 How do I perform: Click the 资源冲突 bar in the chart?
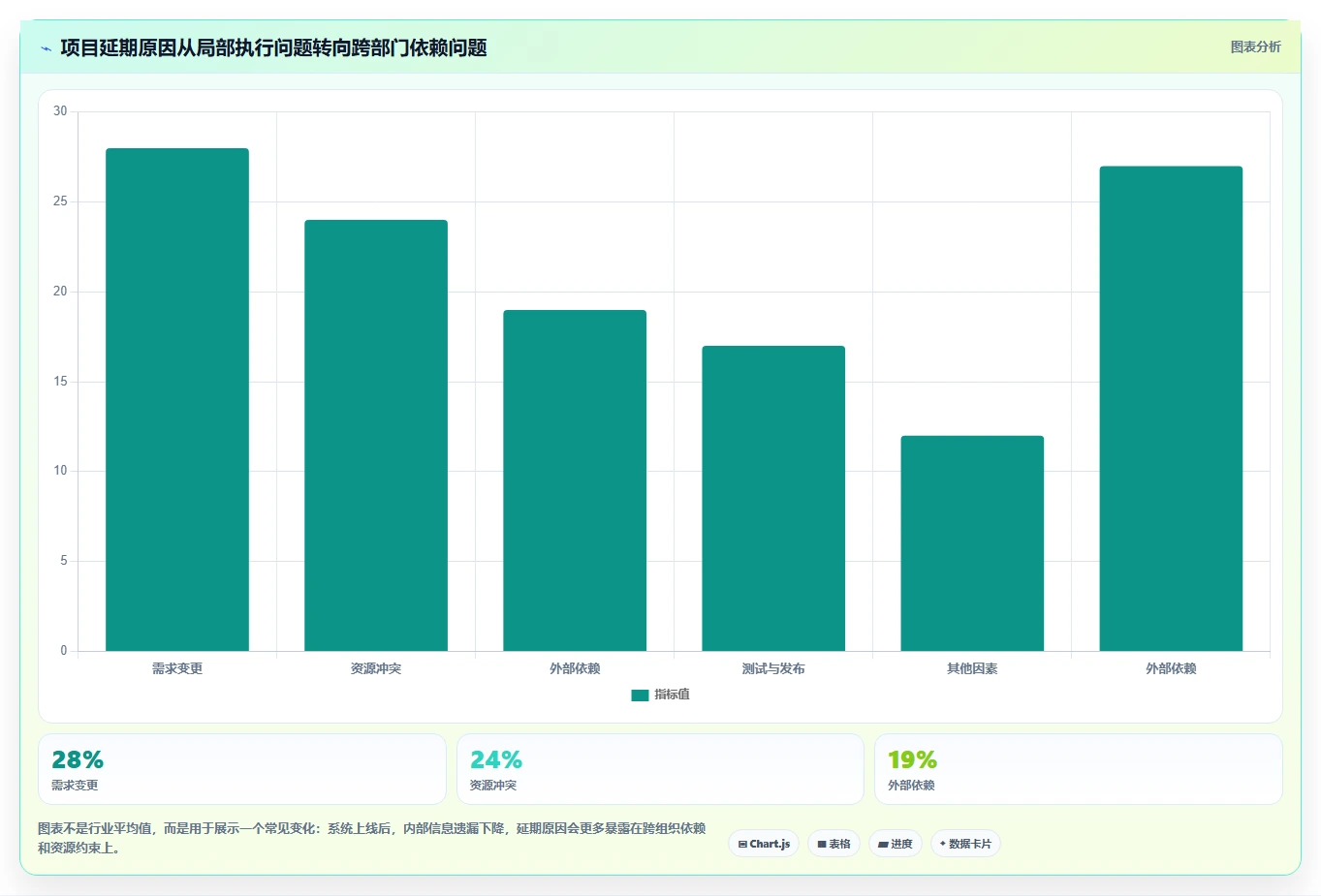376,435
